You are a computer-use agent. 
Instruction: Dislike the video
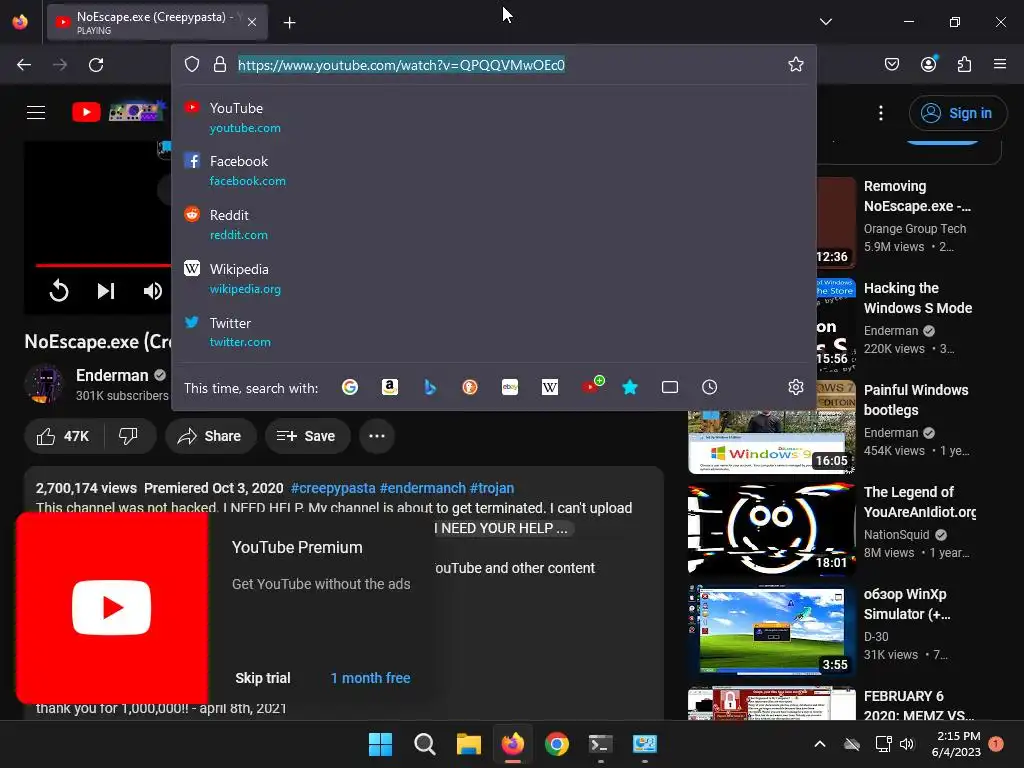(x=129, y=436)
